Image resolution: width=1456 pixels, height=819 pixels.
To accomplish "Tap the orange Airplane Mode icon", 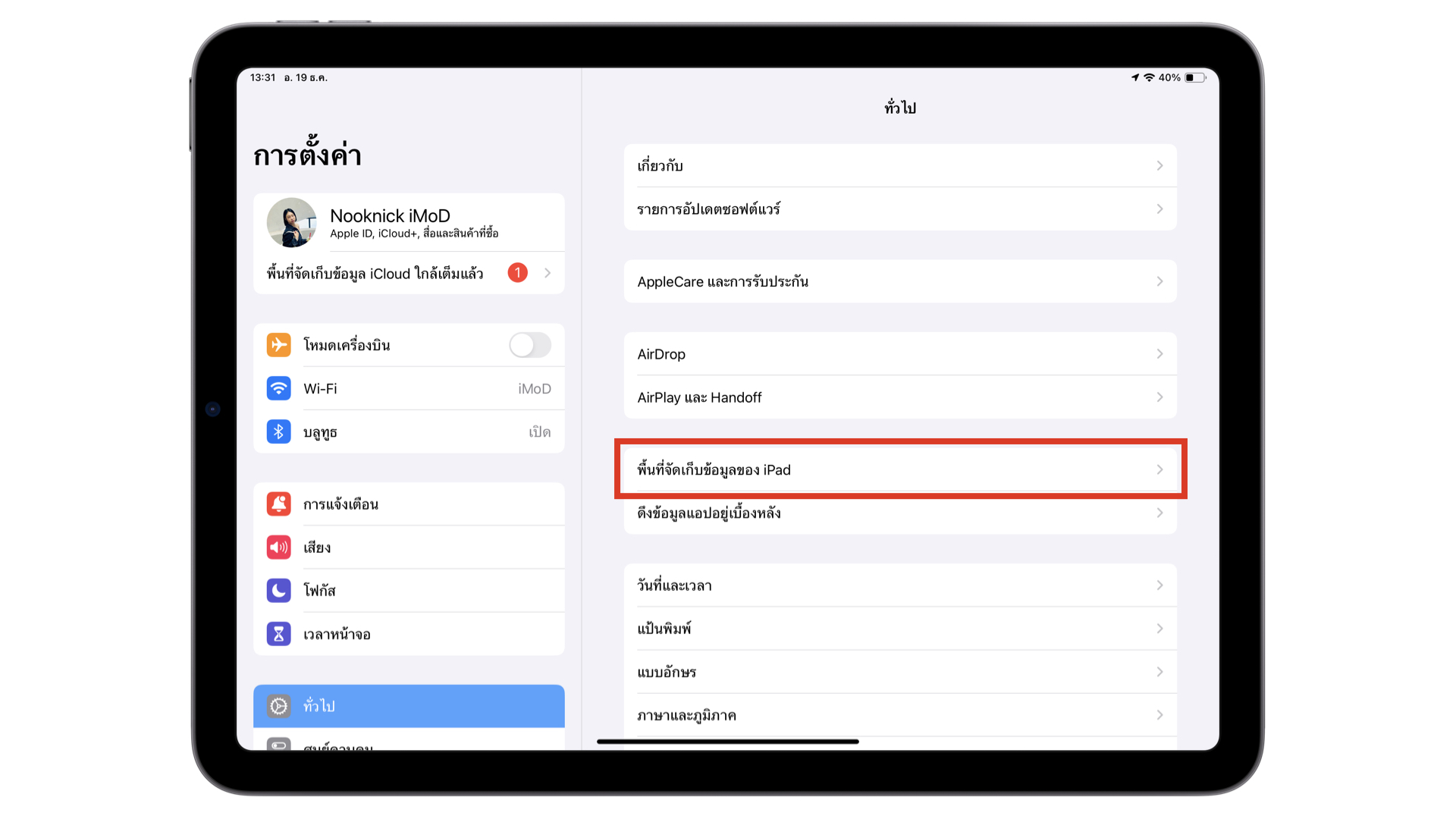I will pyautogui.click(x=278, y=345).
